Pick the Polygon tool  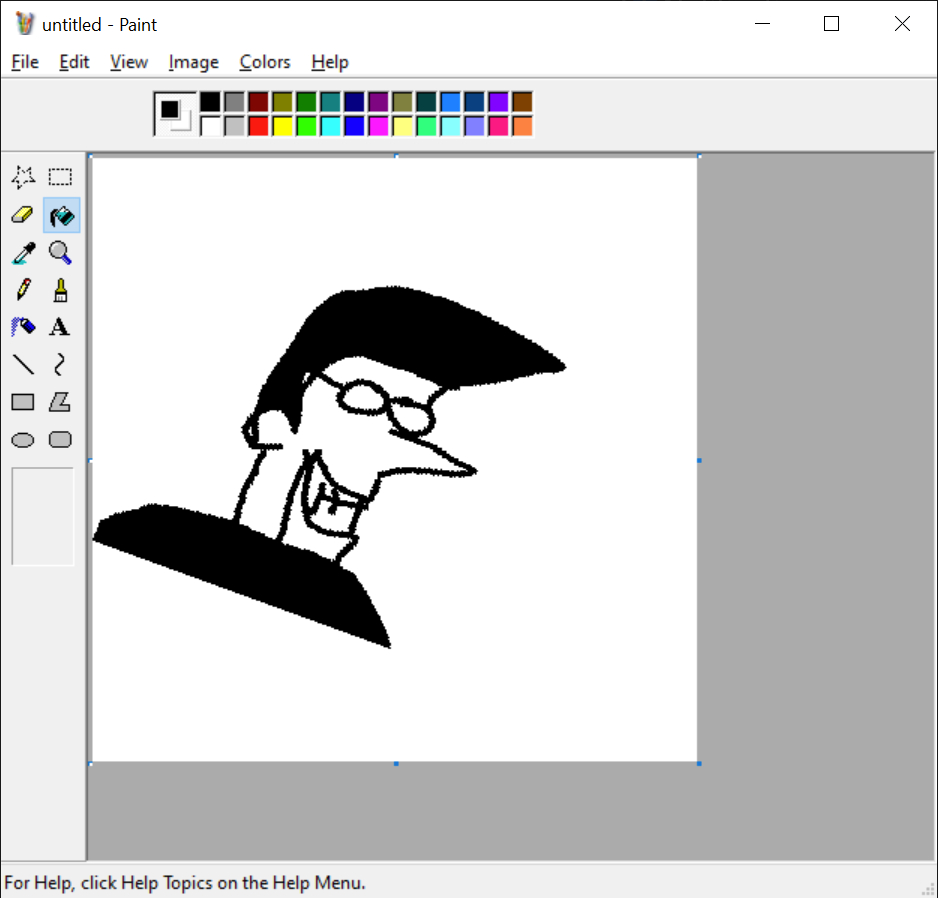(x=61, y=402)
